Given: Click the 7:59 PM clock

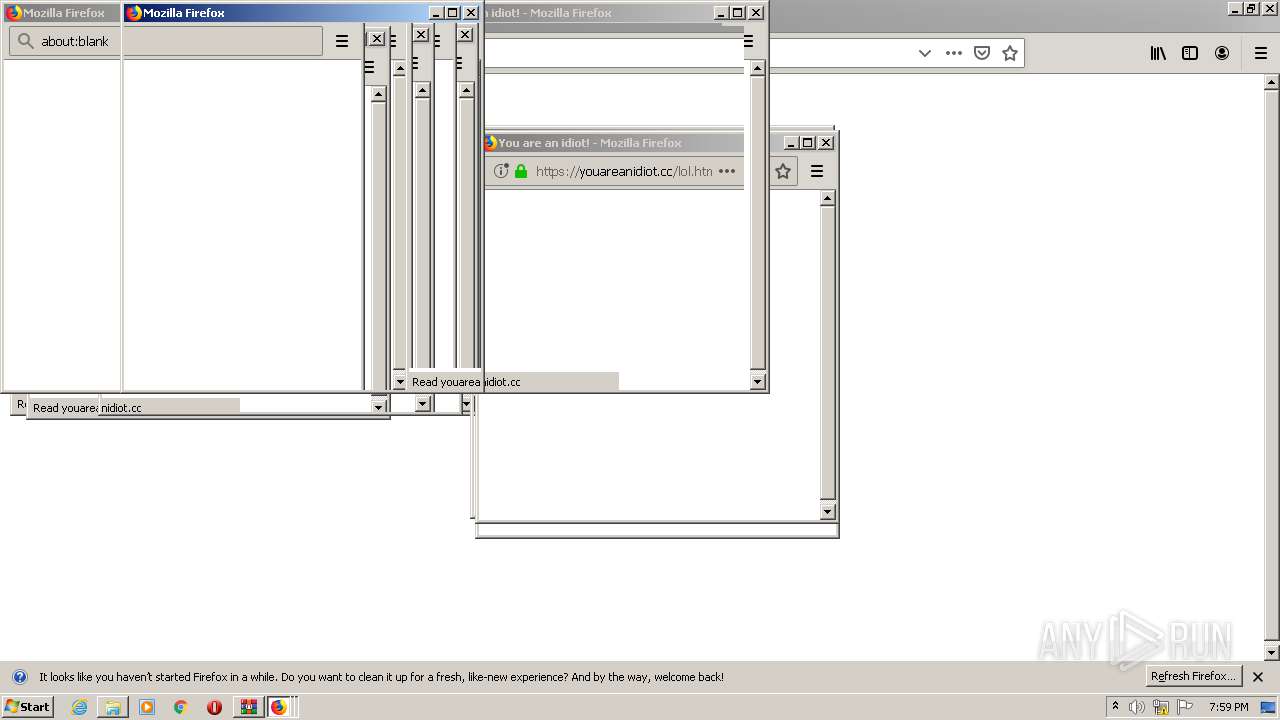Looking at the screenshot, I should [x=1229, y=707].
